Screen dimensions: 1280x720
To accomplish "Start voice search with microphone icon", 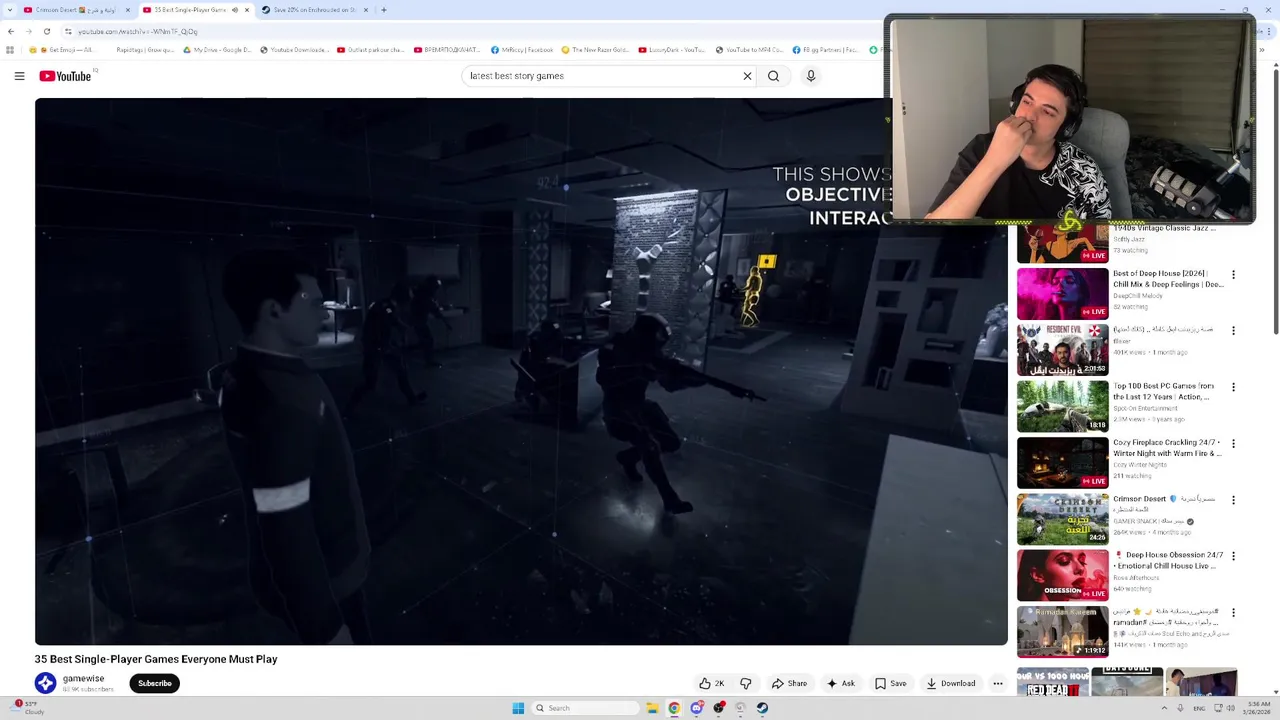I will point(811,76).
